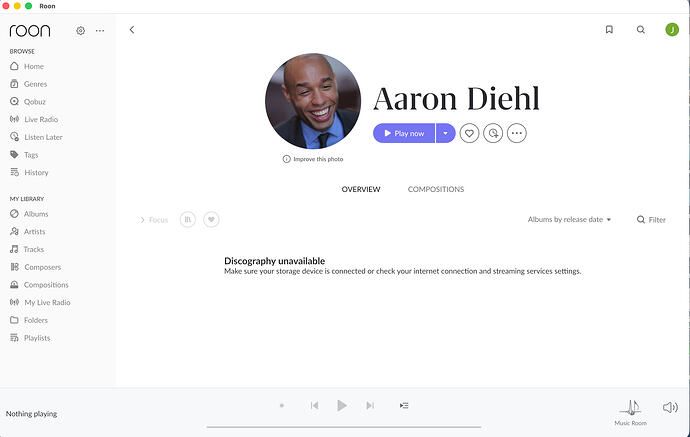Open Playlists in My Library
This screenshot has width=690, height=437.
[30, 338]
